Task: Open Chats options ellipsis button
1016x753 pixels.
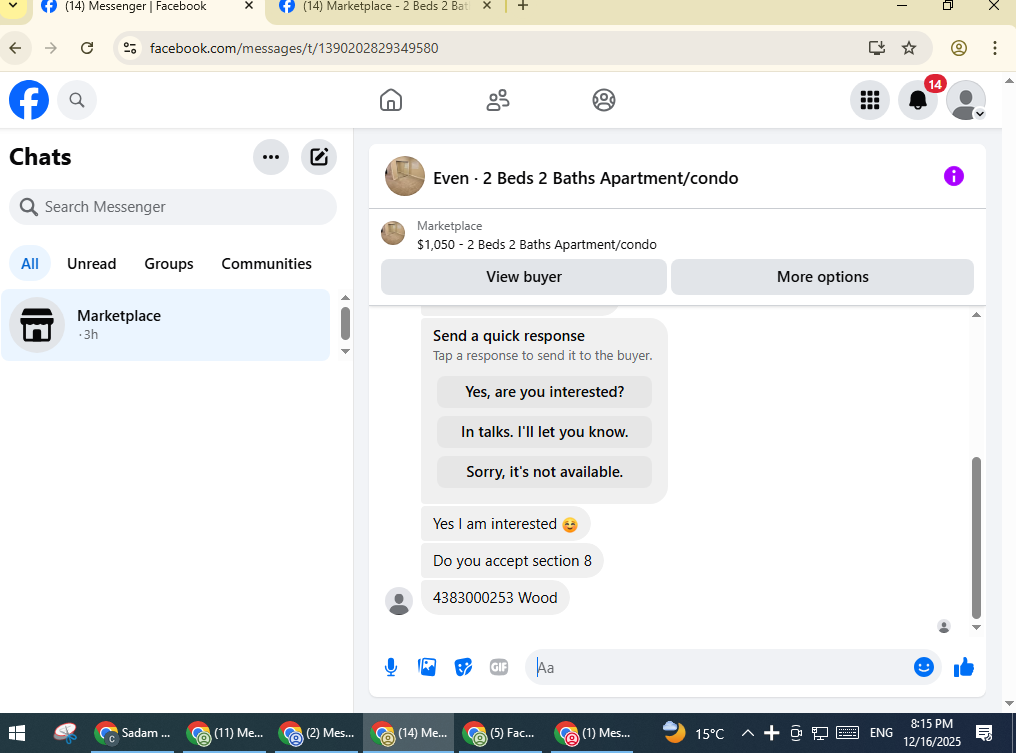Action: click(271, 157)
